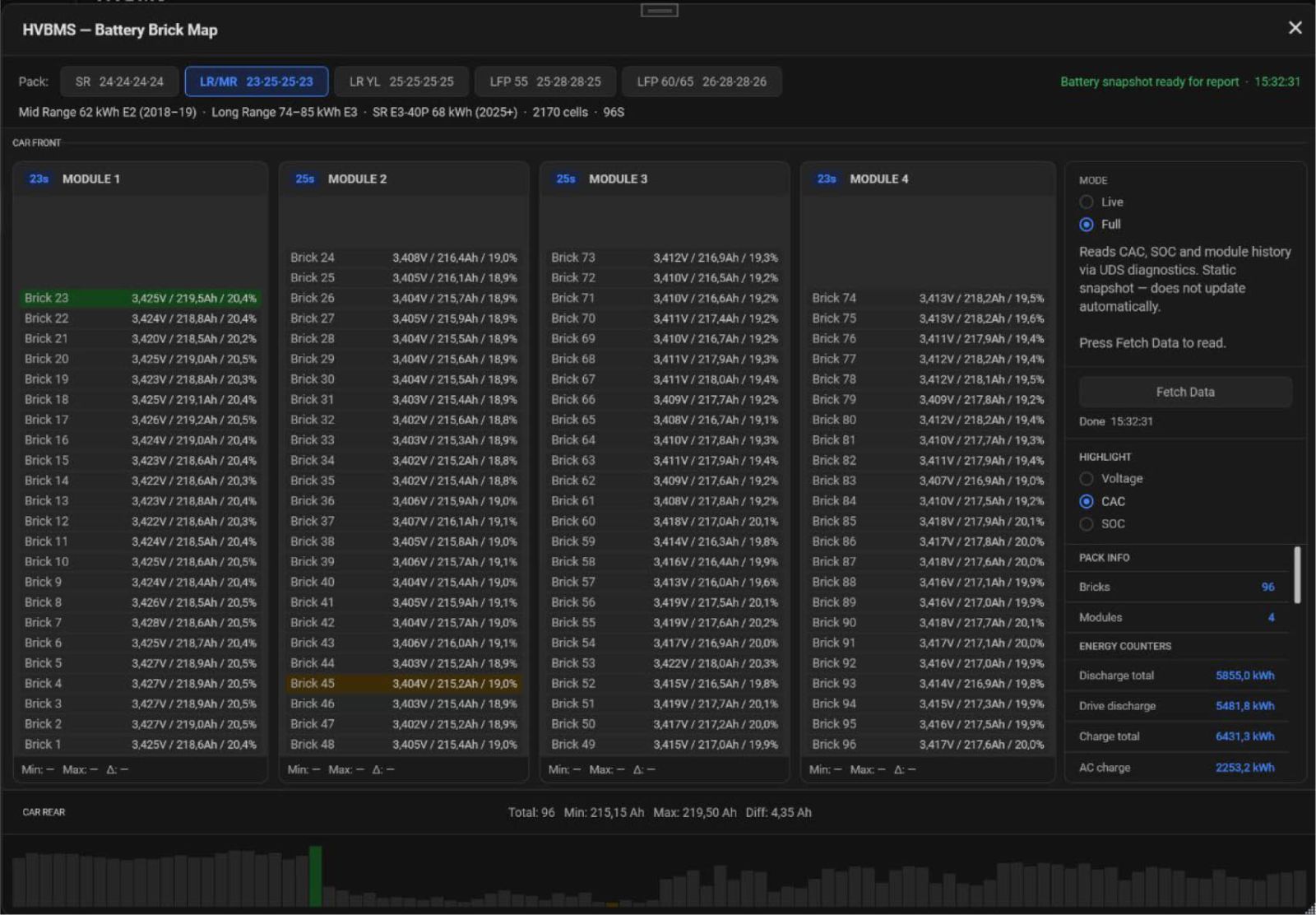The height and width of the screenshot is (915, 1316).
Task: Select the LR YL 25-25-25-25 pack
Action: 401,81
